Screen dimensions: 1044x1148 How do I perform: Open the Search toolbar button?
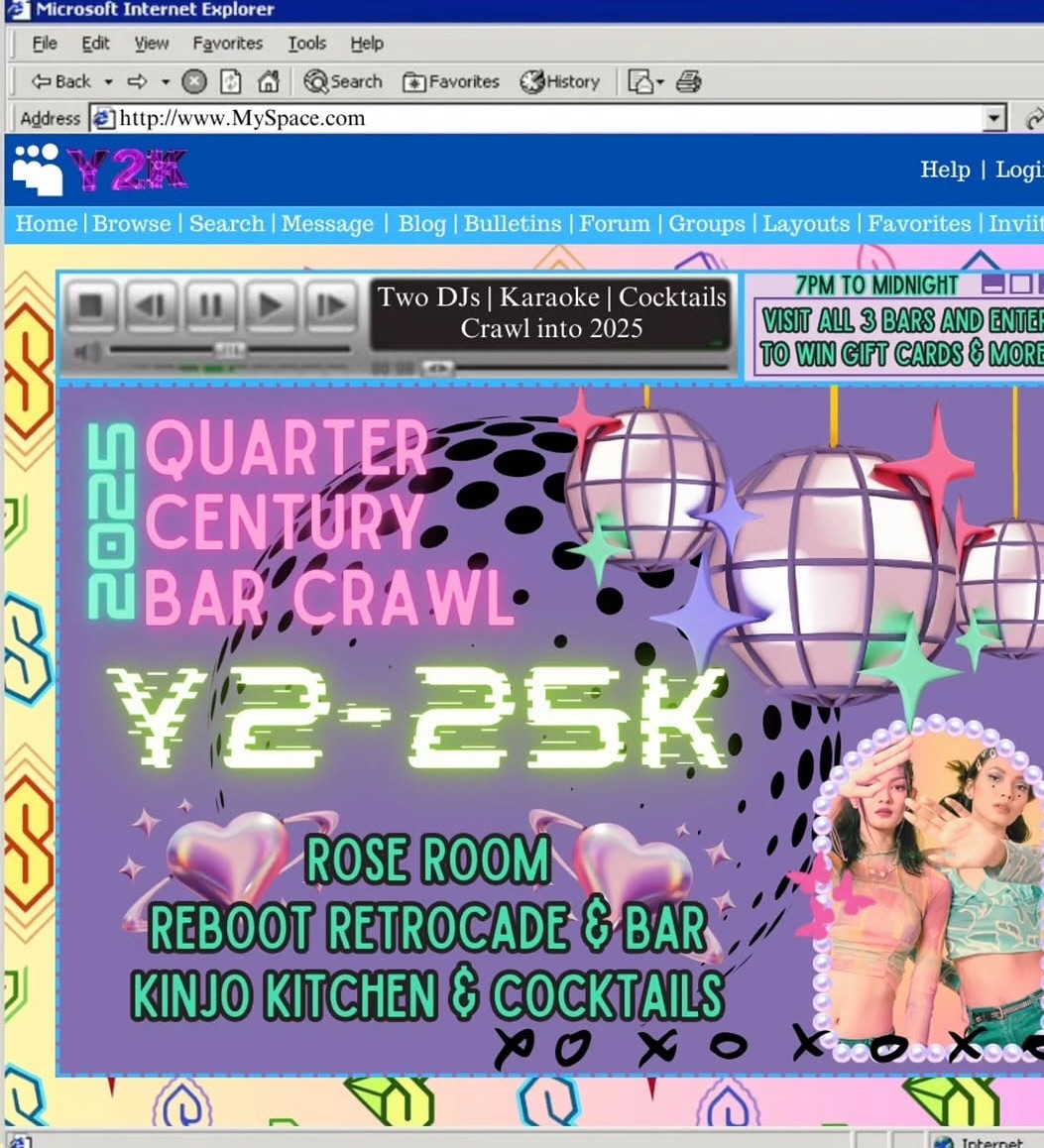tap(343, 82)
